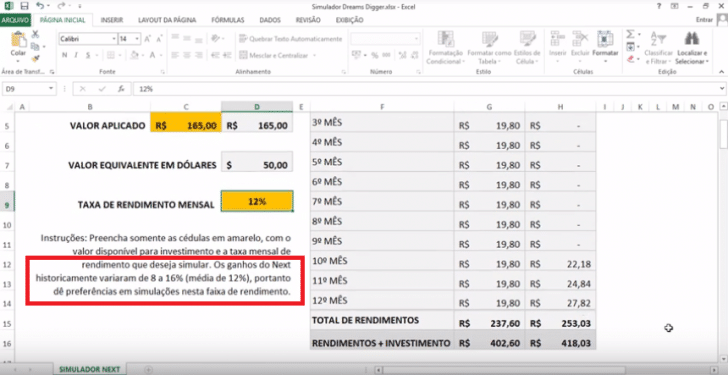Toggle bold (N) formatting
Image resolution: width=728 pixels, height=375 pixels.
[65, 55]
